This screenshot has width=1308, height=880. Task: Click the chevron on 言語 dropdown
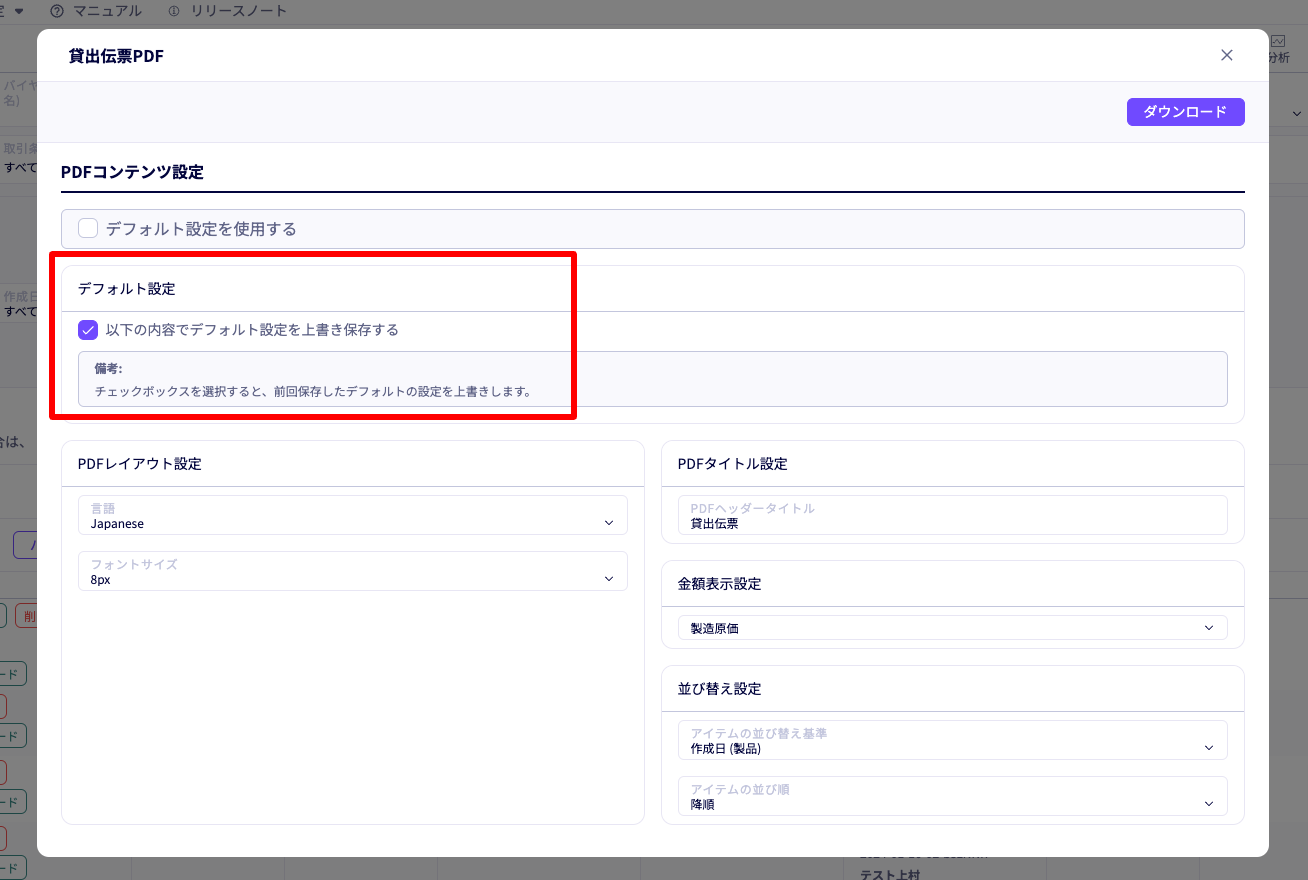[609, 523]
